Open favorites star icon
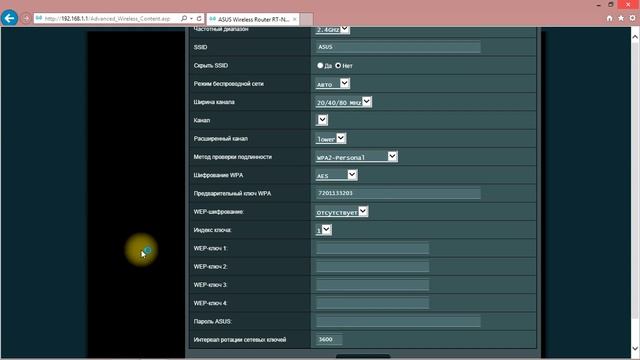Screen dimensions: 640x360 (x=621, y=18)
